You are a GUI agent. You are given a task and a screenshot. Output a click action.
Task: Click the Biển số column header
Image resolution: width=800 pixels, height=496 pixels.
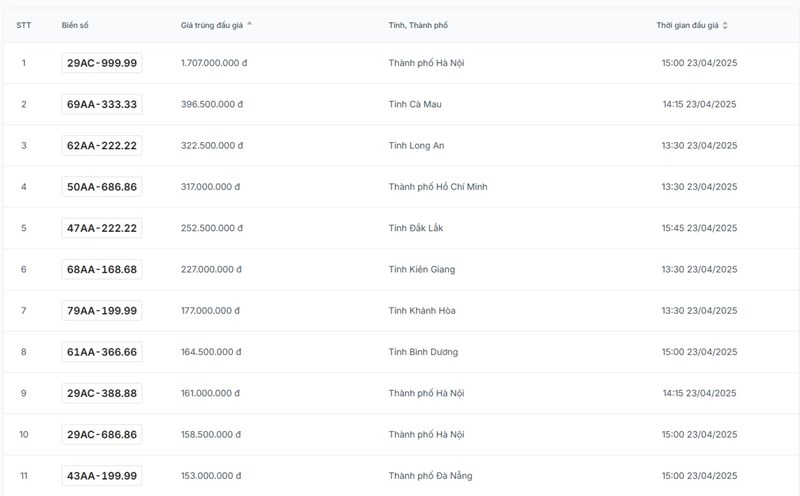(76, 25)
